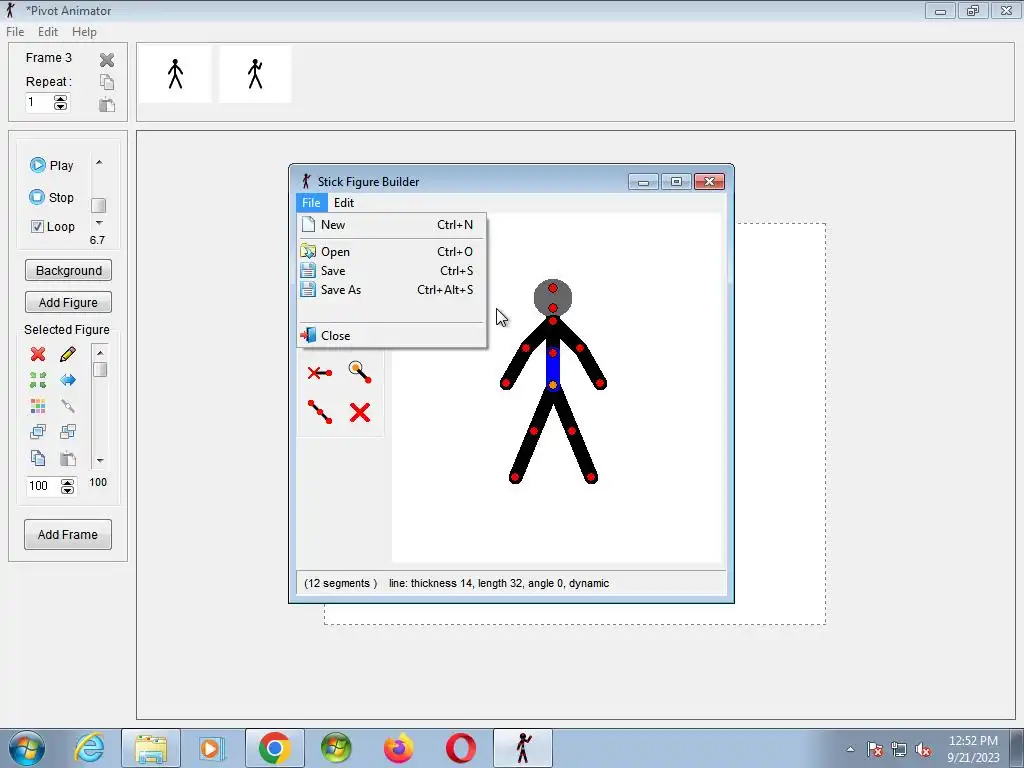Open the Background chooser
This screenshot has width=1024, height=768.
coord(69,270)
